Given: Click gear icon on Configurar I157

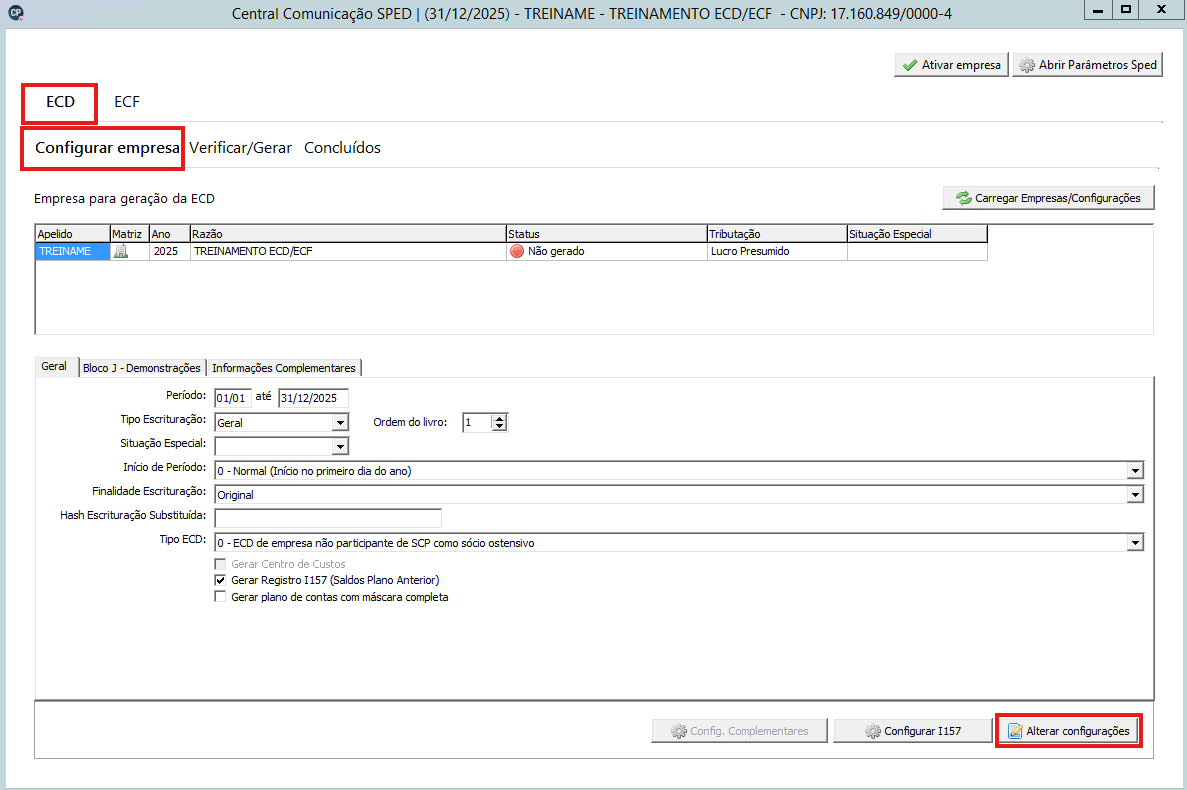Looking at the screenshot, I should (873, 731).
